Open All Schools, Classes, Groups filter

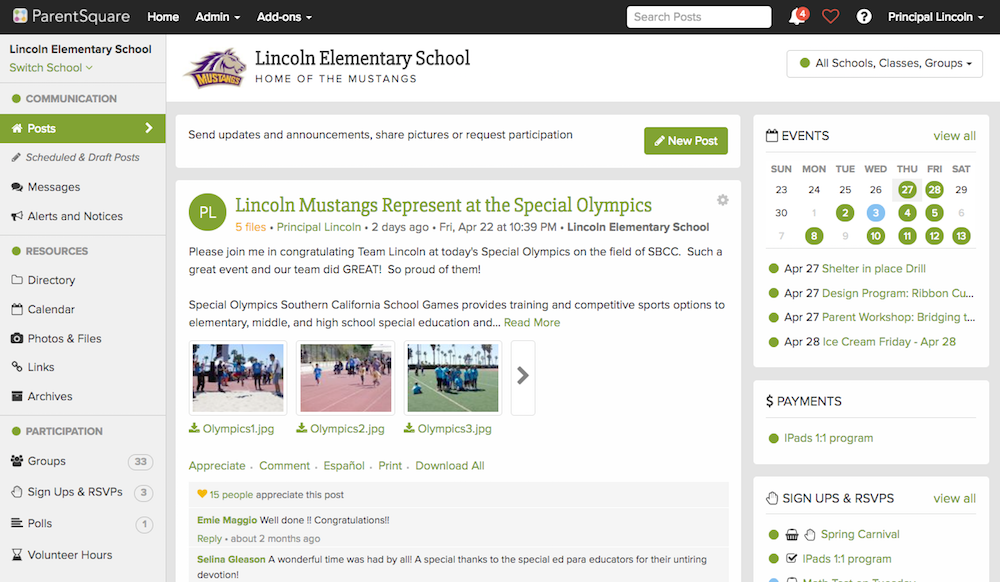coord(885,64)
